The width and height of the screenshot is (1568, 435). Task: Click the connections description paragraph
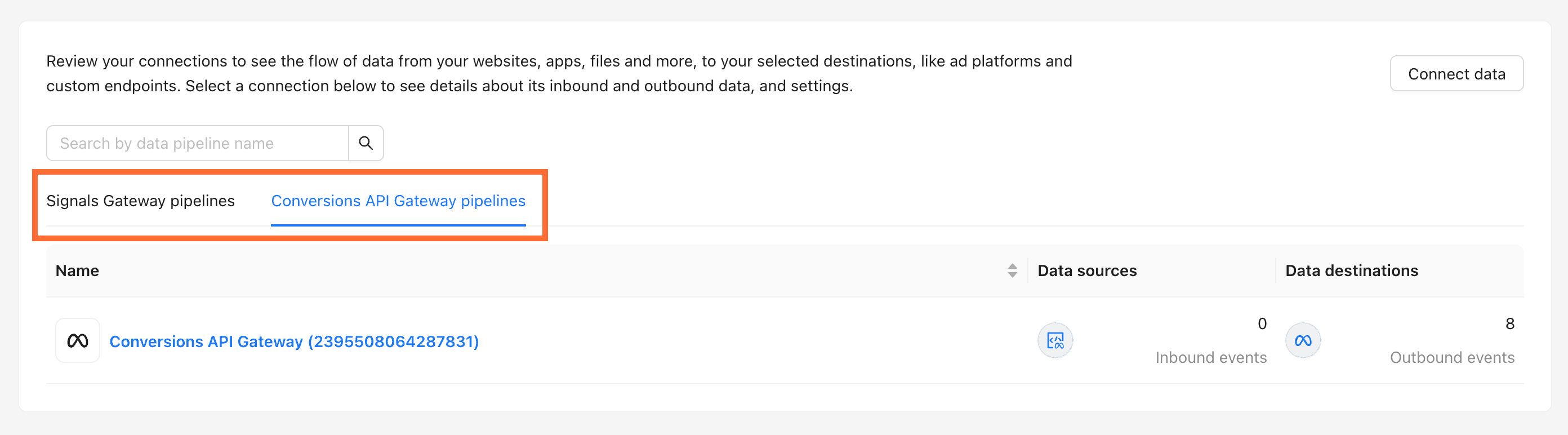click(559, 74)
